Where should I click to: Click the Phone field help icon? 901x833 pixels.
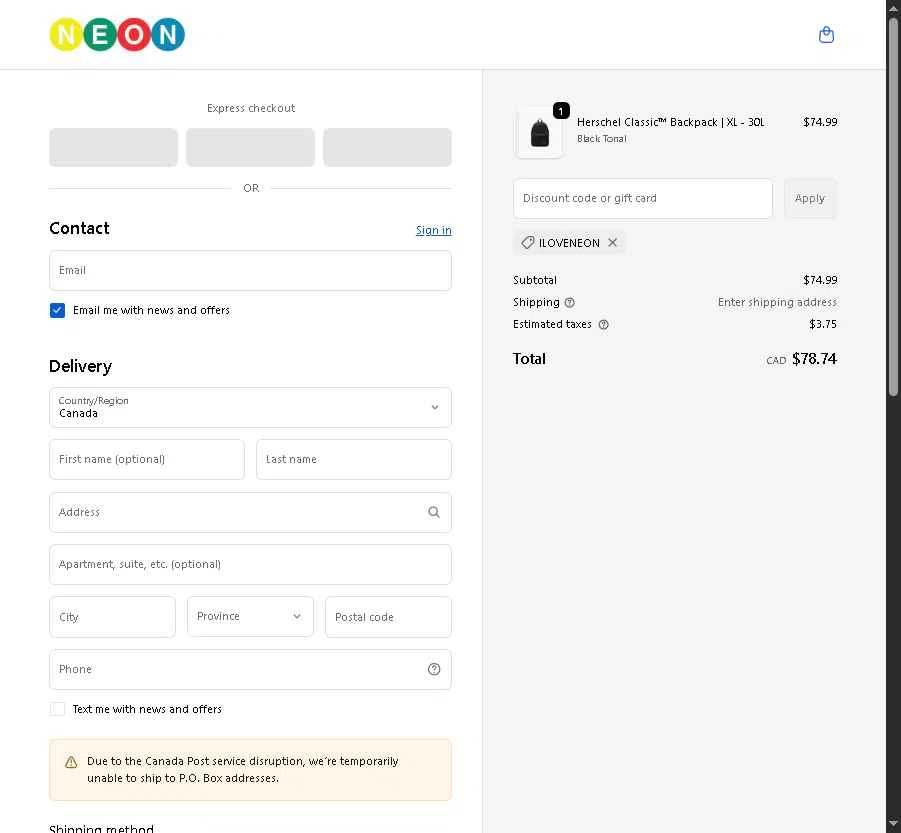[434, 669]
